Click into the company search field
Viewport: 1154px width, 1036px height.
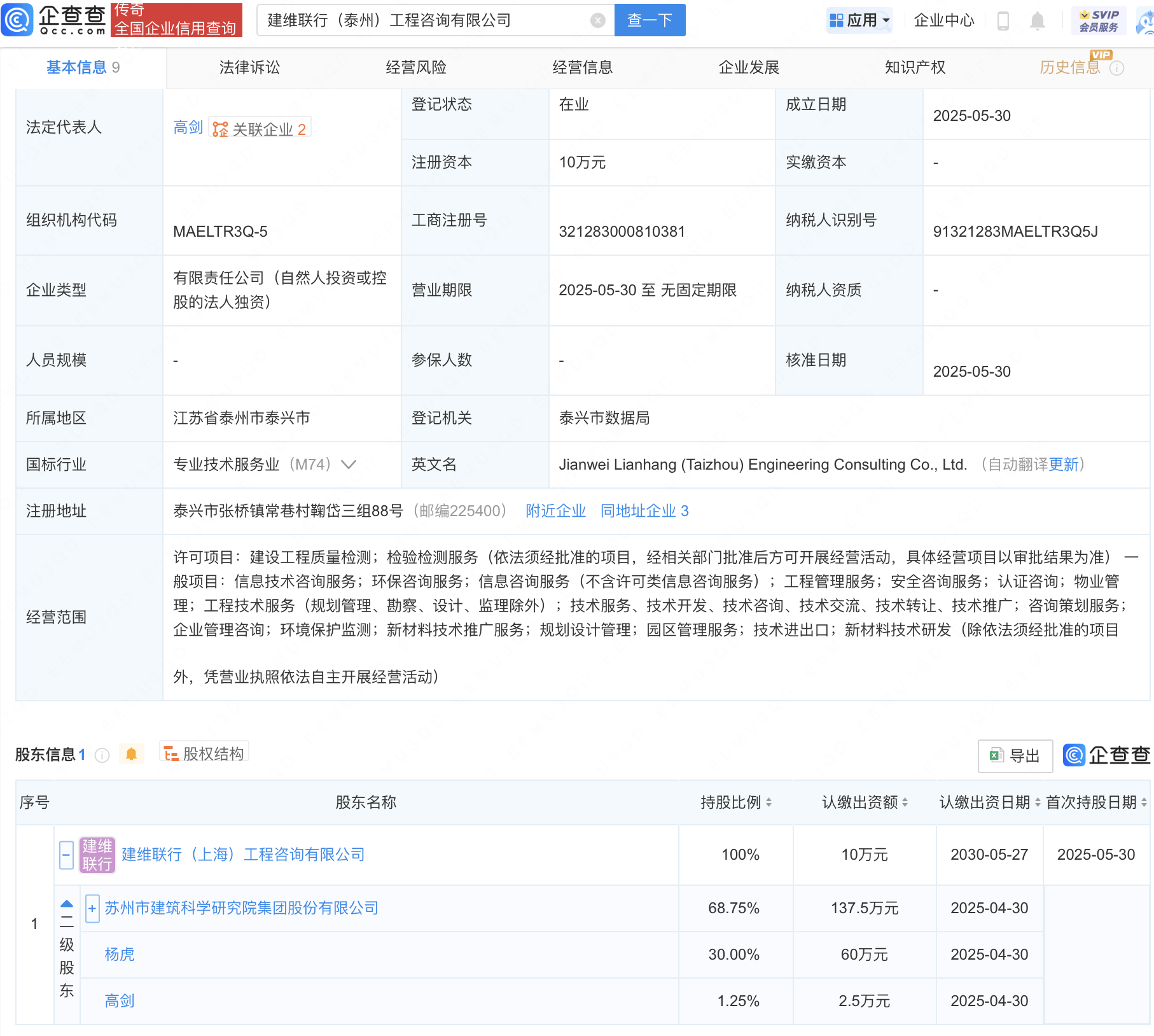coord(423,20)
